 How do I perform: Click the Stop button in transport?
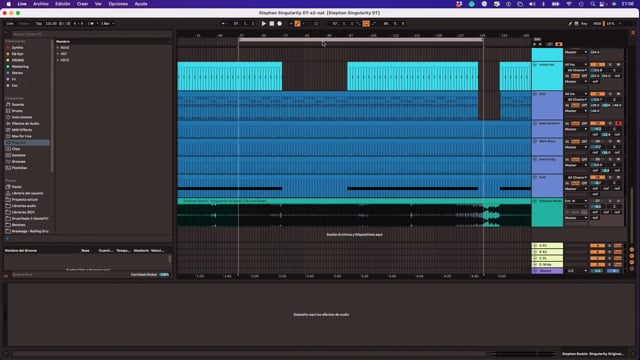coord(272,24)
